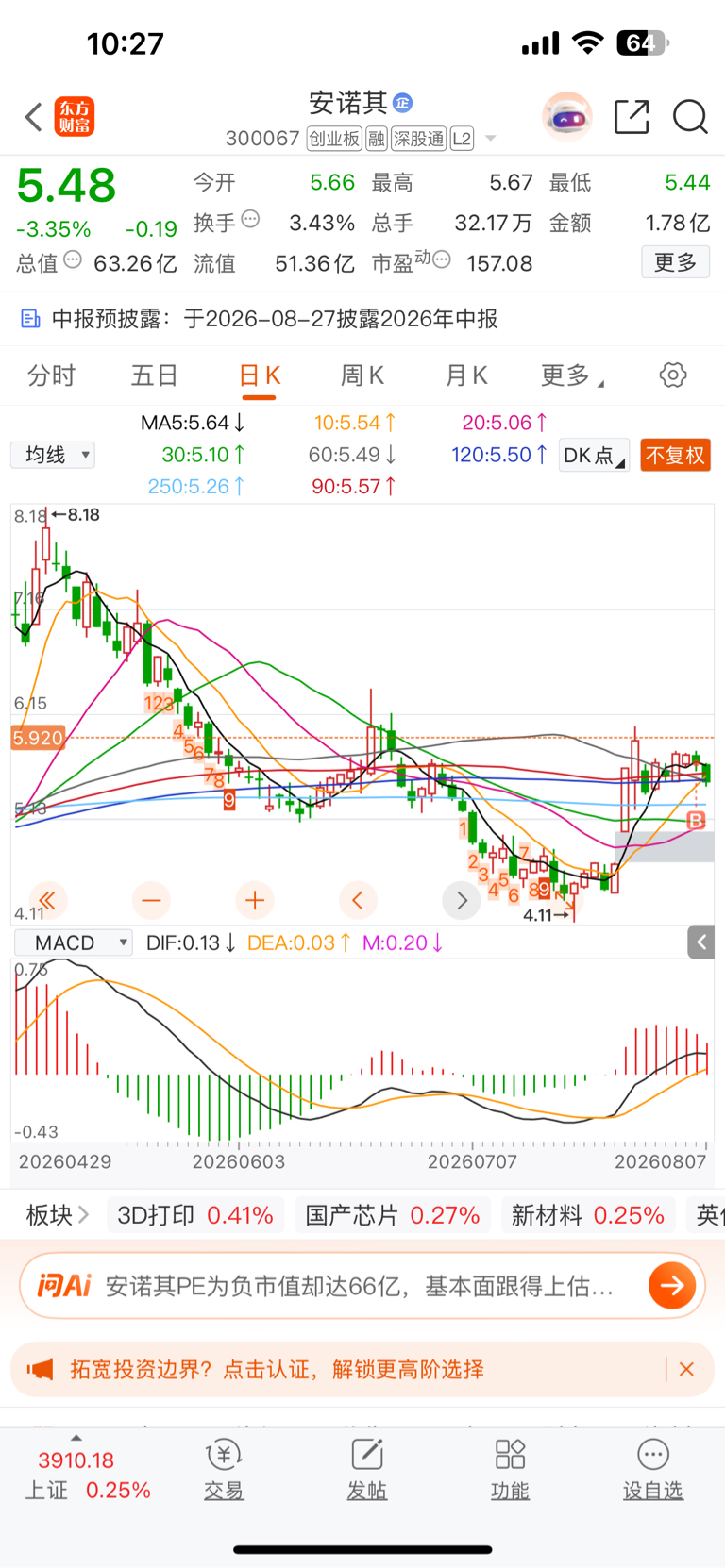
Task: Open the 东方财富 logo icon
Action: point(74,117)
